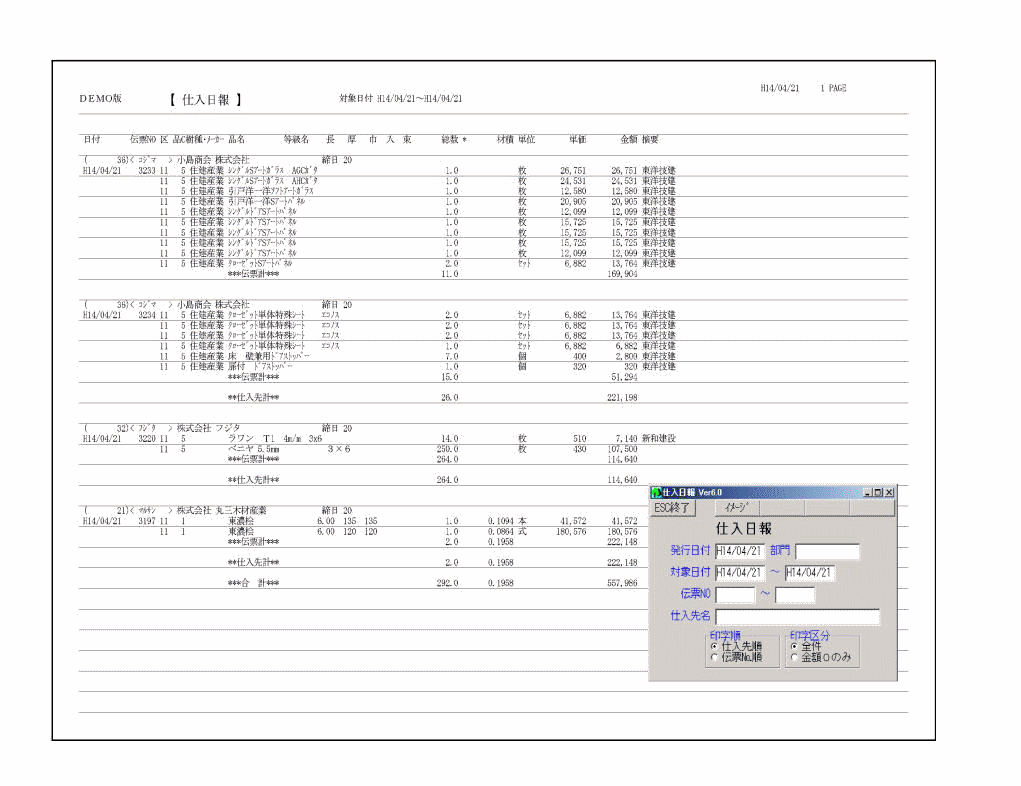
Task: Click the 仕入先名 input field
Action: pyautogui.click(x=797, y=616)
